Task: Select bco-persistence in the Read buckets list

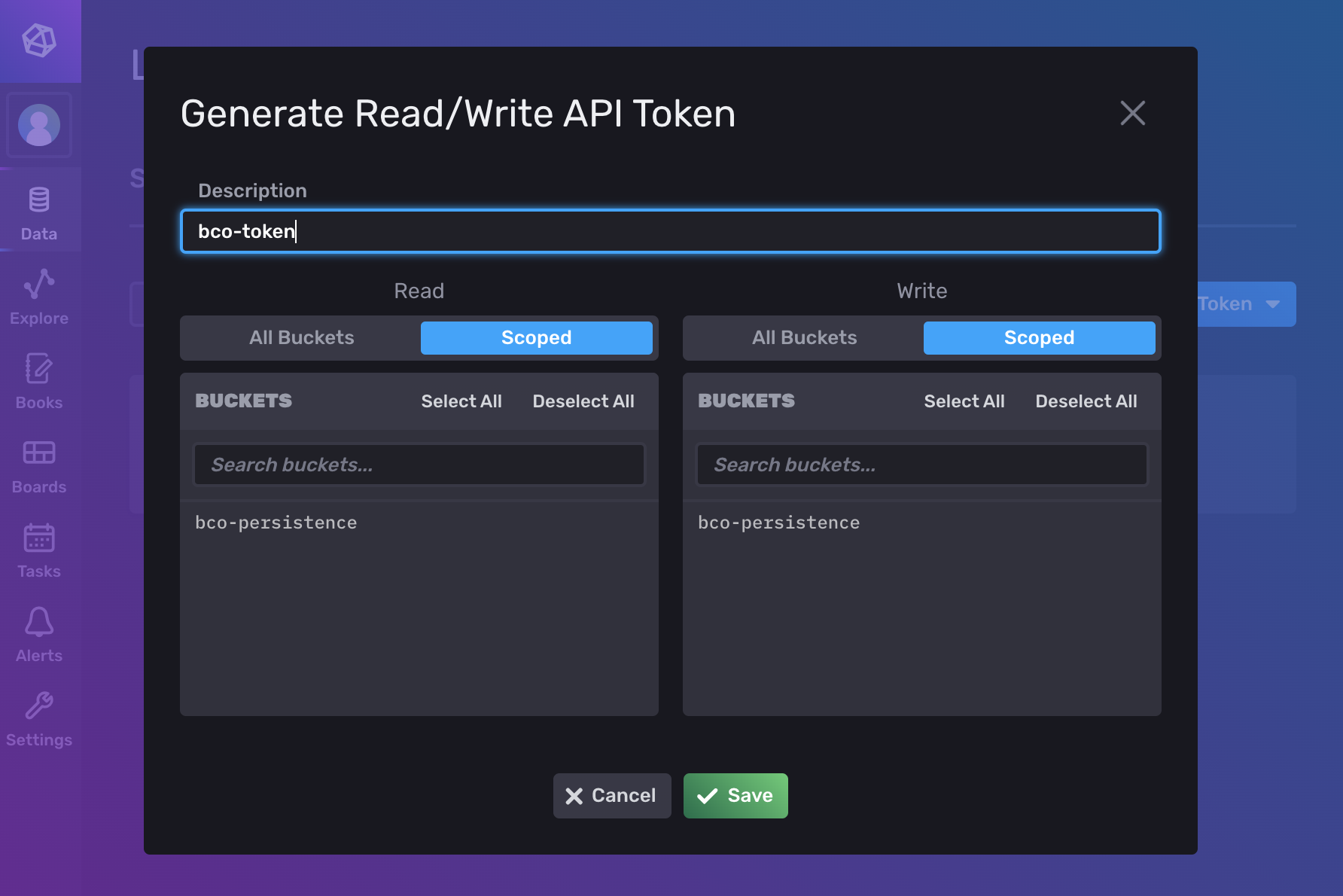Action: coord(276,522)
